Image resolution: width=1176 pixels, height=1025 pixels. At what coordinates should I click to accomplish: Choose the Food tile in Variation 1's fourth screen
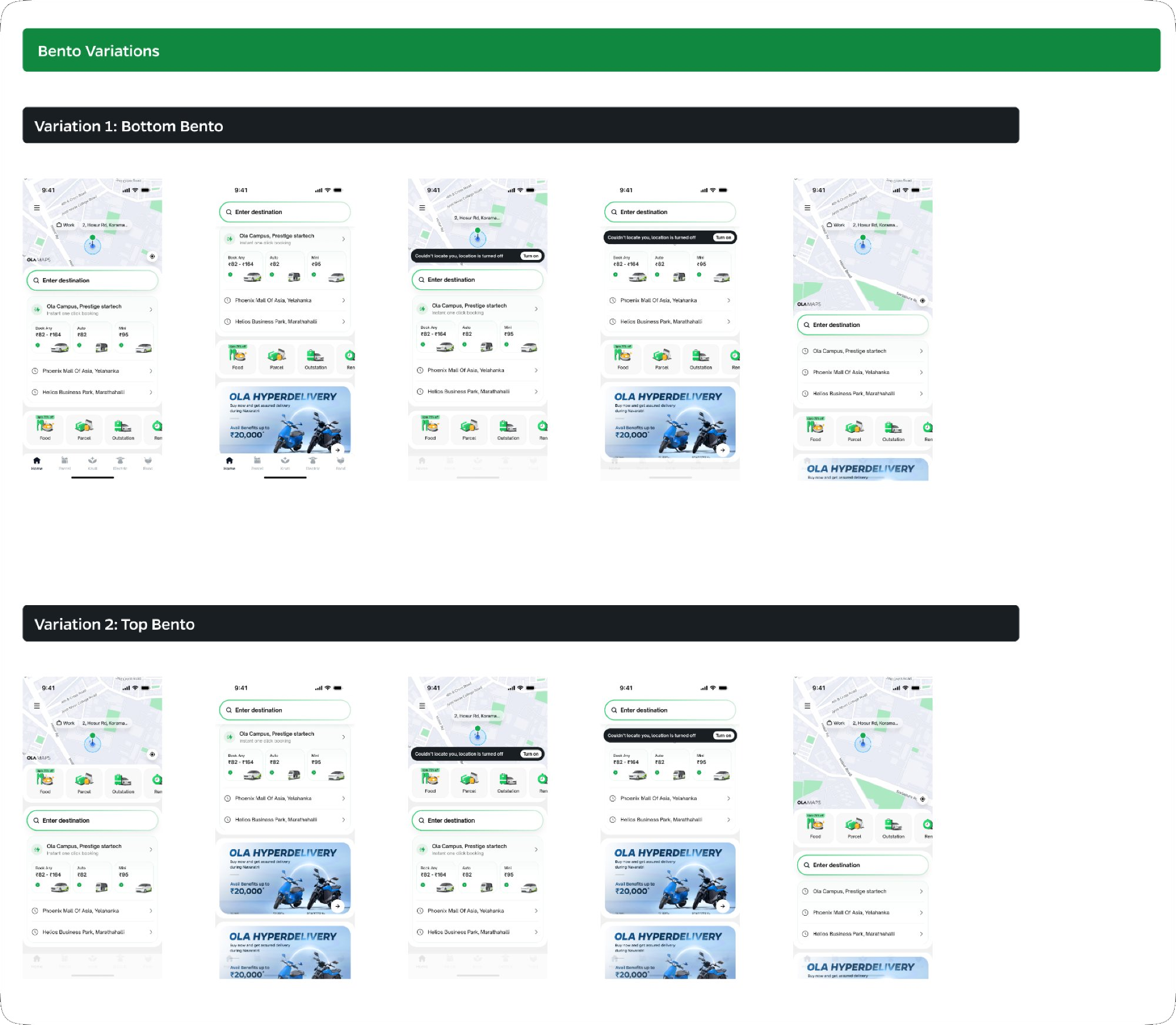click(623, 358)
